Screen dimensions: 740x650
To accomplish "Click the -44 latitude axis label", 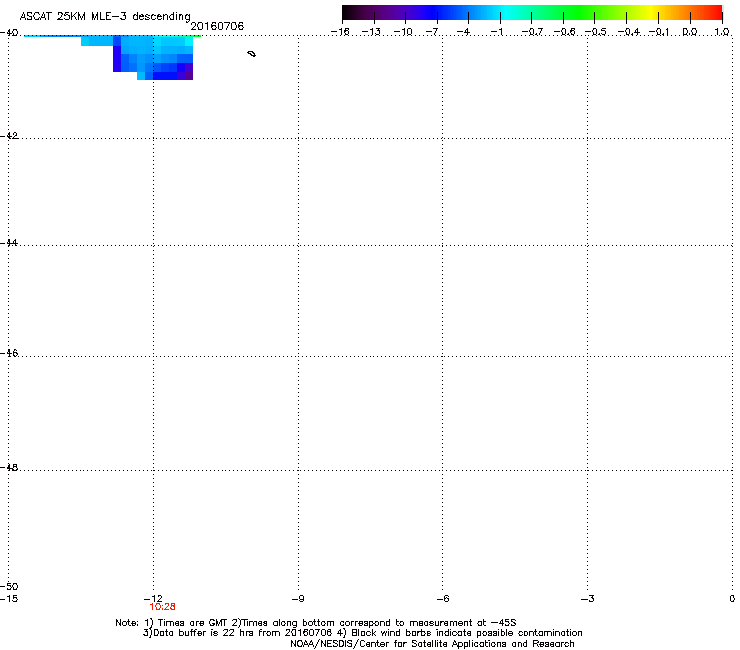I will tap(9, 243).
